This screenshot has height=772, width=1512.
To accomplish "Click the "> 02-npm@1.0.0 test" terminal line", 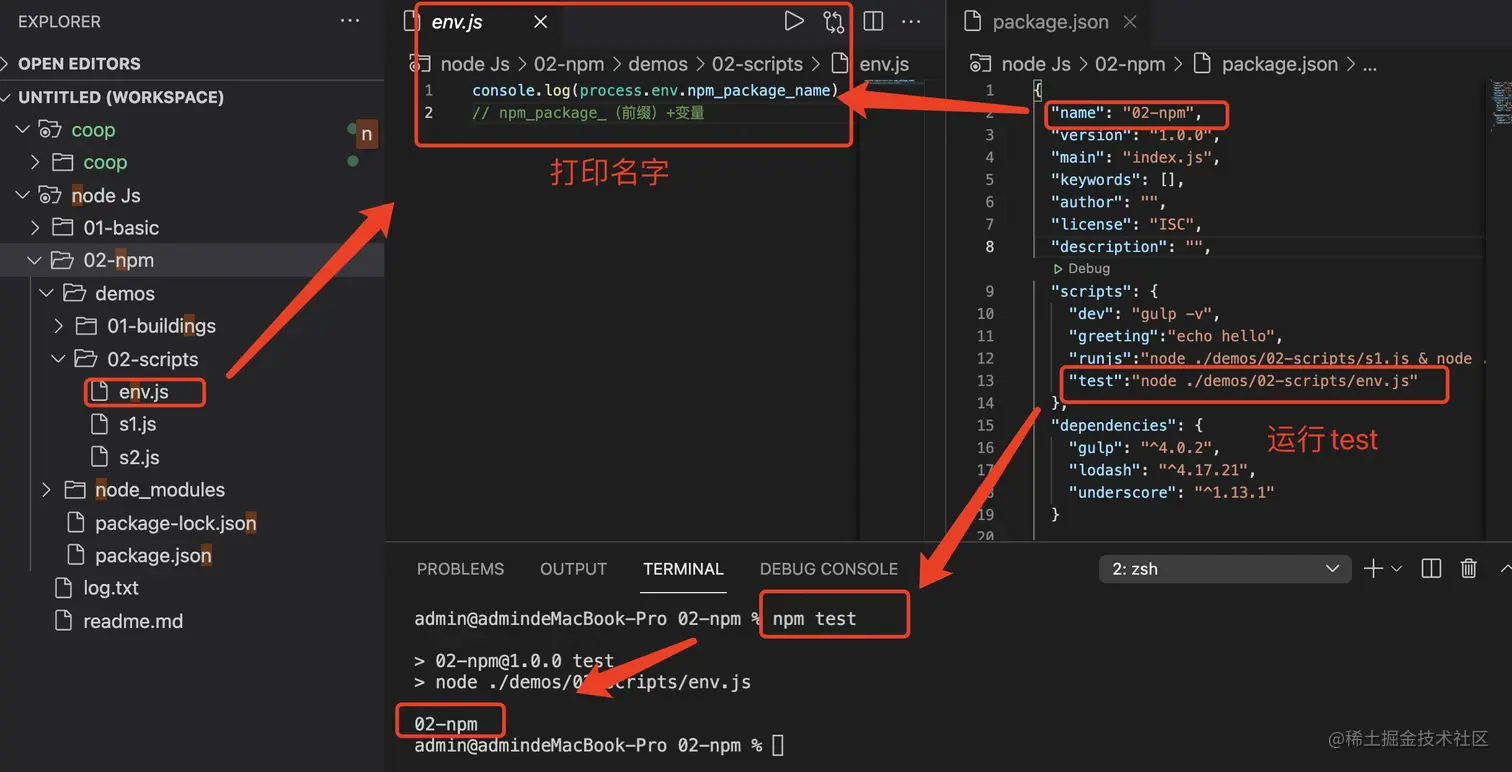I will tap(514, 661).
